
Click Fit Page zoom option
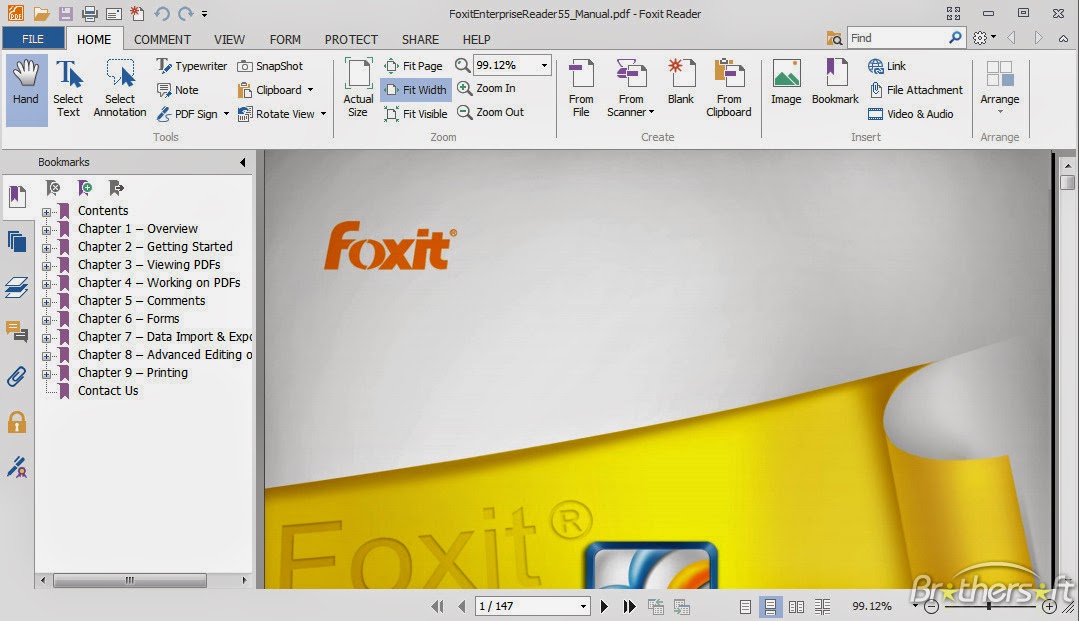point(414,66)
